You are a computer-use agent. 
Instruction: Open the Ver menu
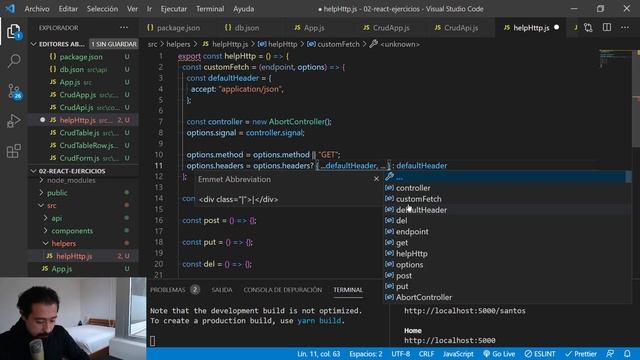tap(132, 9)
